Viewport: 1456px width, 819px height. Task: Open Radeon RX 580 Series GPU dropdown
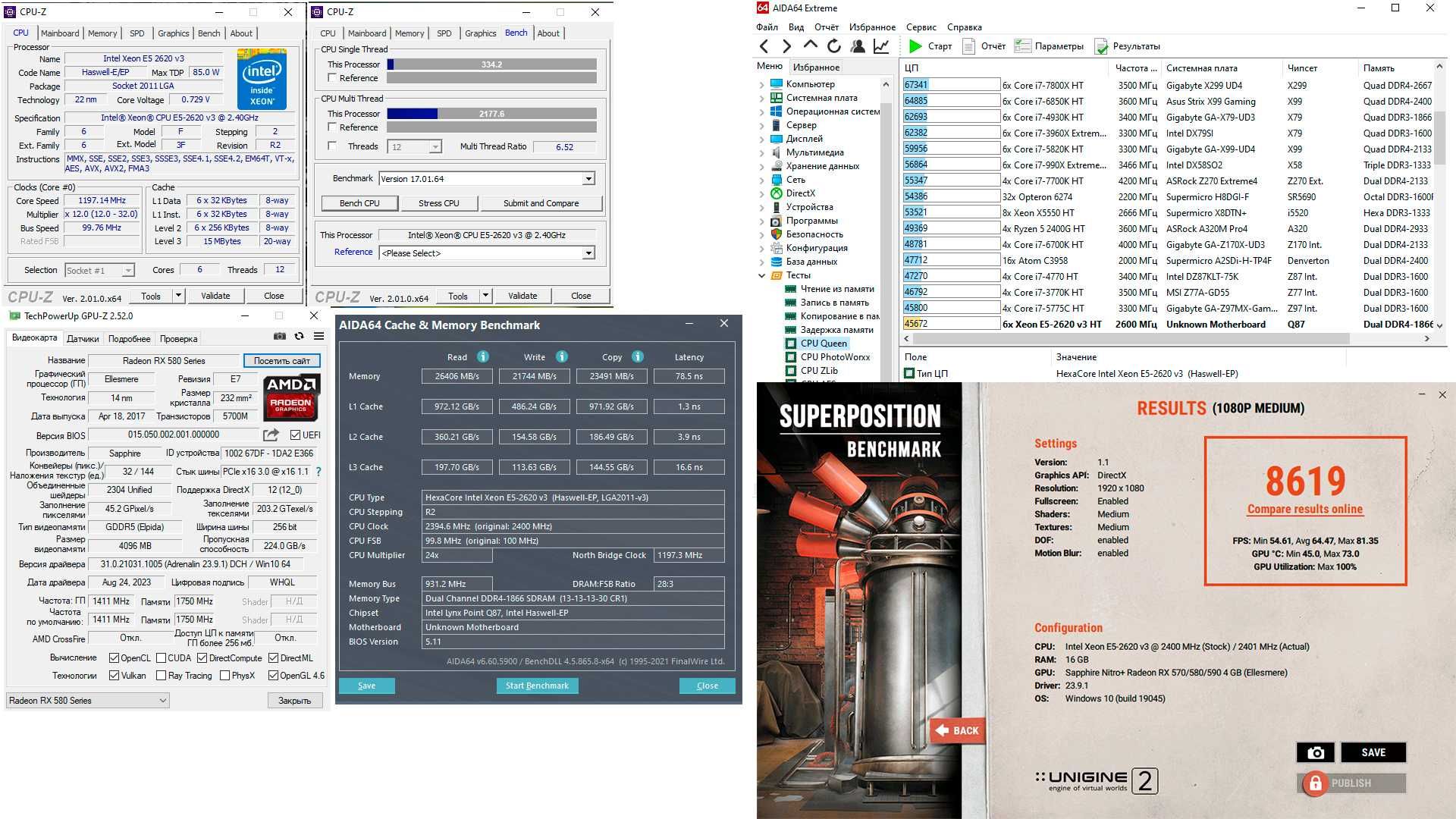tap(87, 701)
